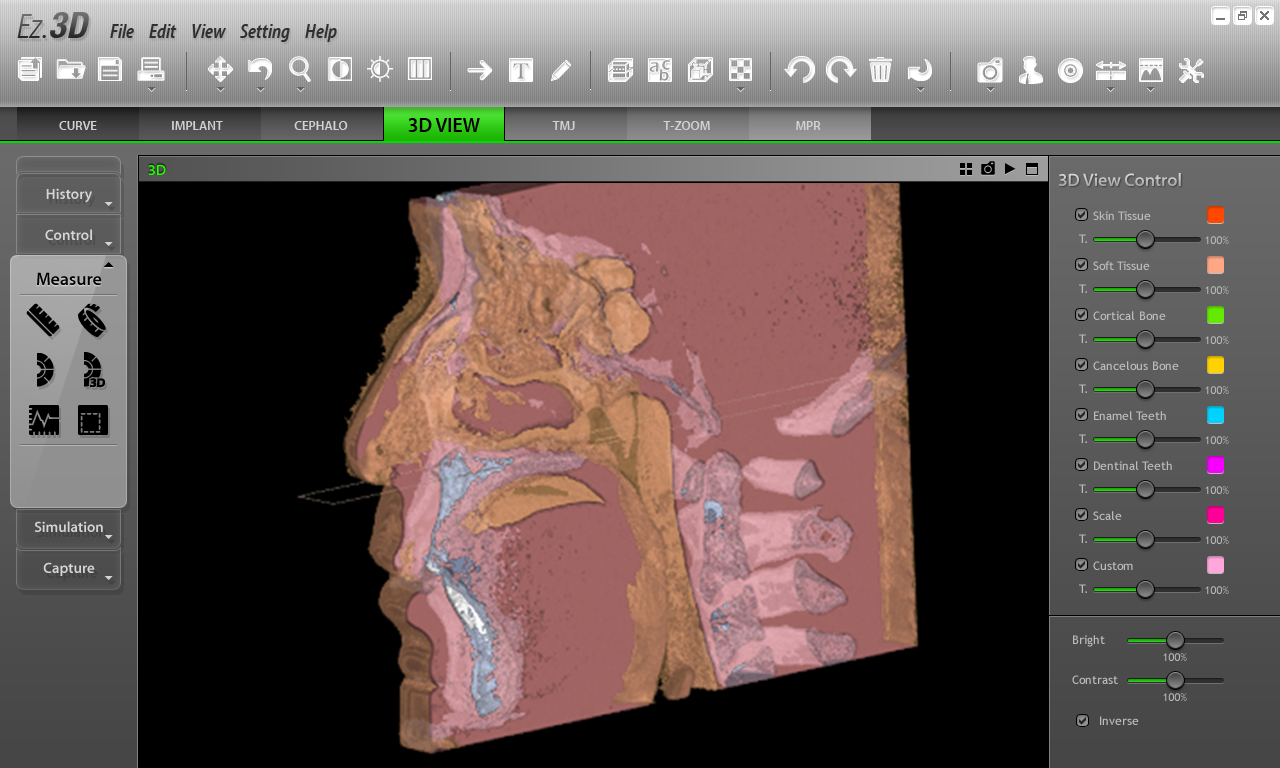Click the Enamel Teeth cyan color swatch
Viewport: 1280px width, 768px height.
[x=1215, y=415]
